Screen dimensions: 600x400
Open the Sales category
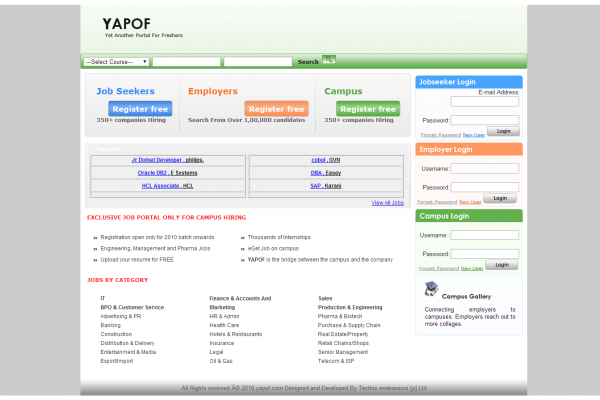click(325, 299)
